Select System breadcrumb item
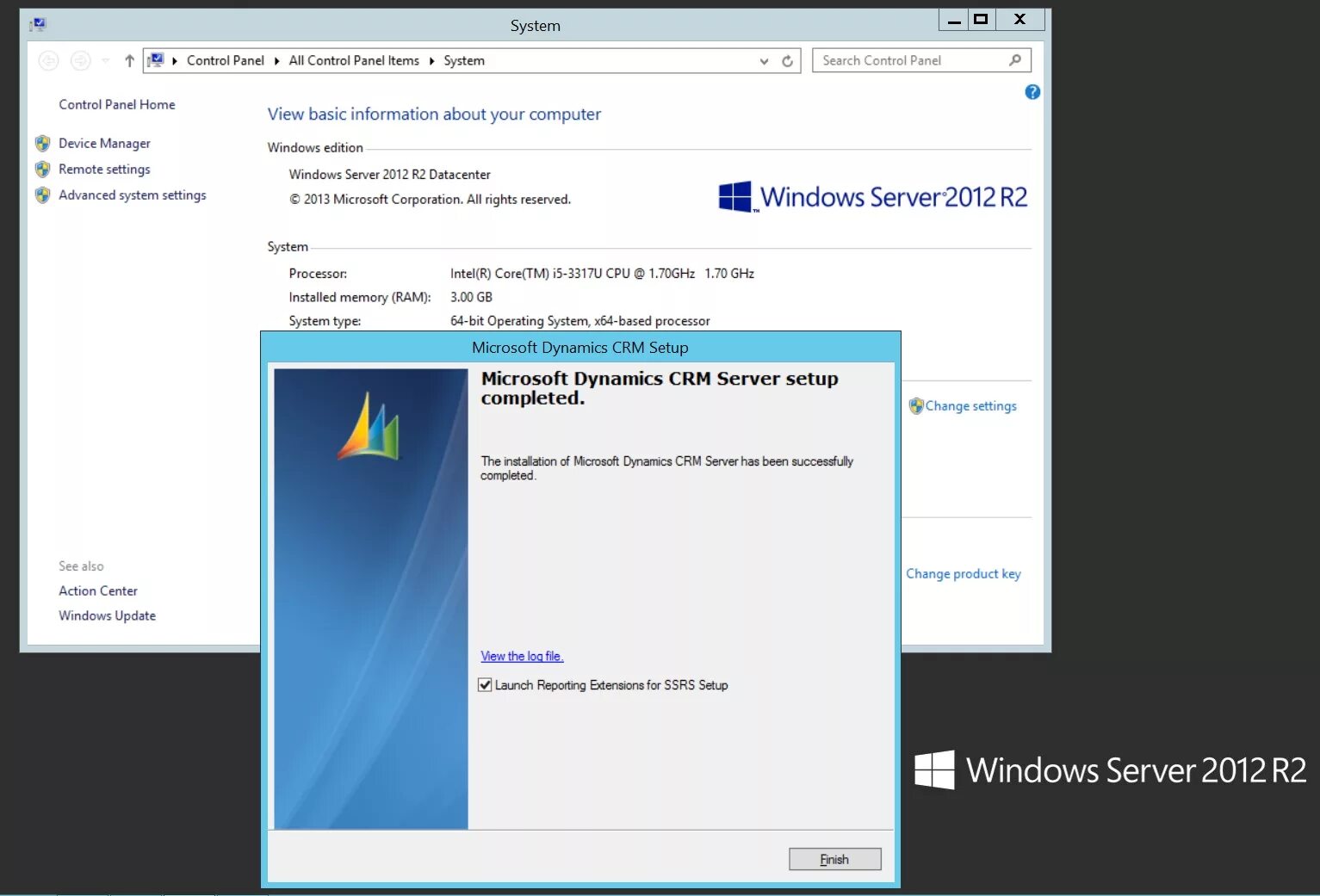The image size is (1320, 896). pos(464,60)
